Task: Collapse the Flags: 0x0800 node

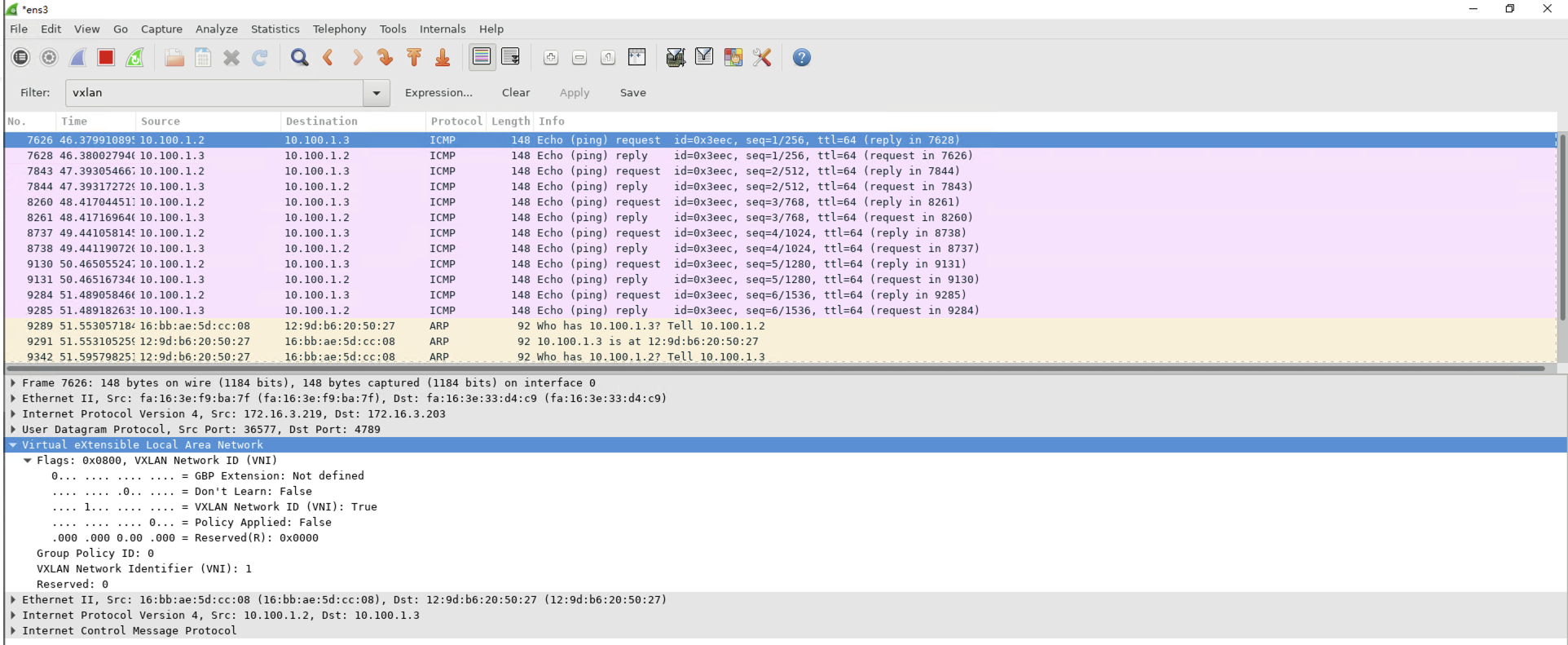Action: 28,461
